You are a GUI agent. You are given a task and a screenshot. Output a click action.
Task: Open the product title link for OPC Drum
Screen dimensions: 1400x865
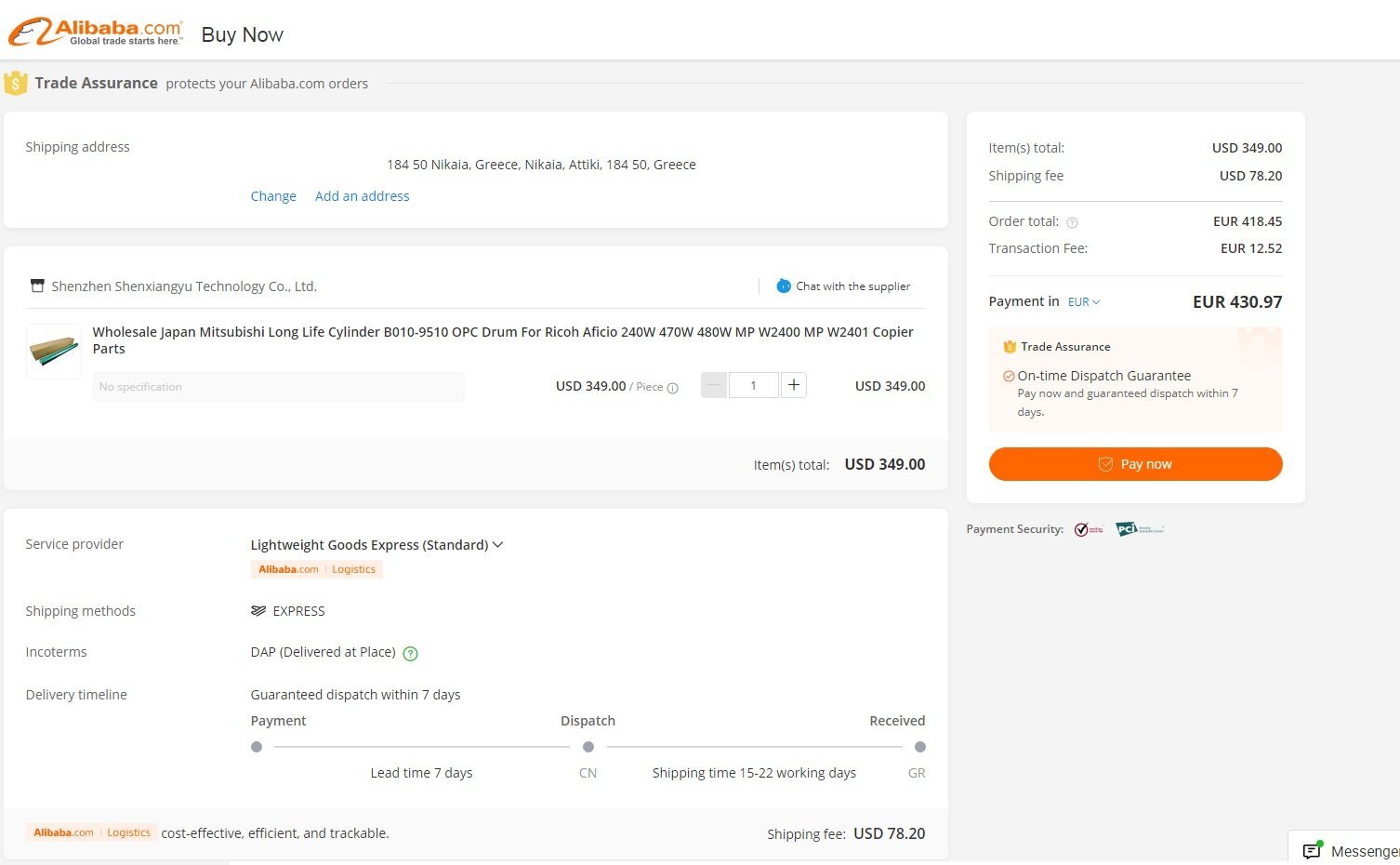[x=502, y=340]
